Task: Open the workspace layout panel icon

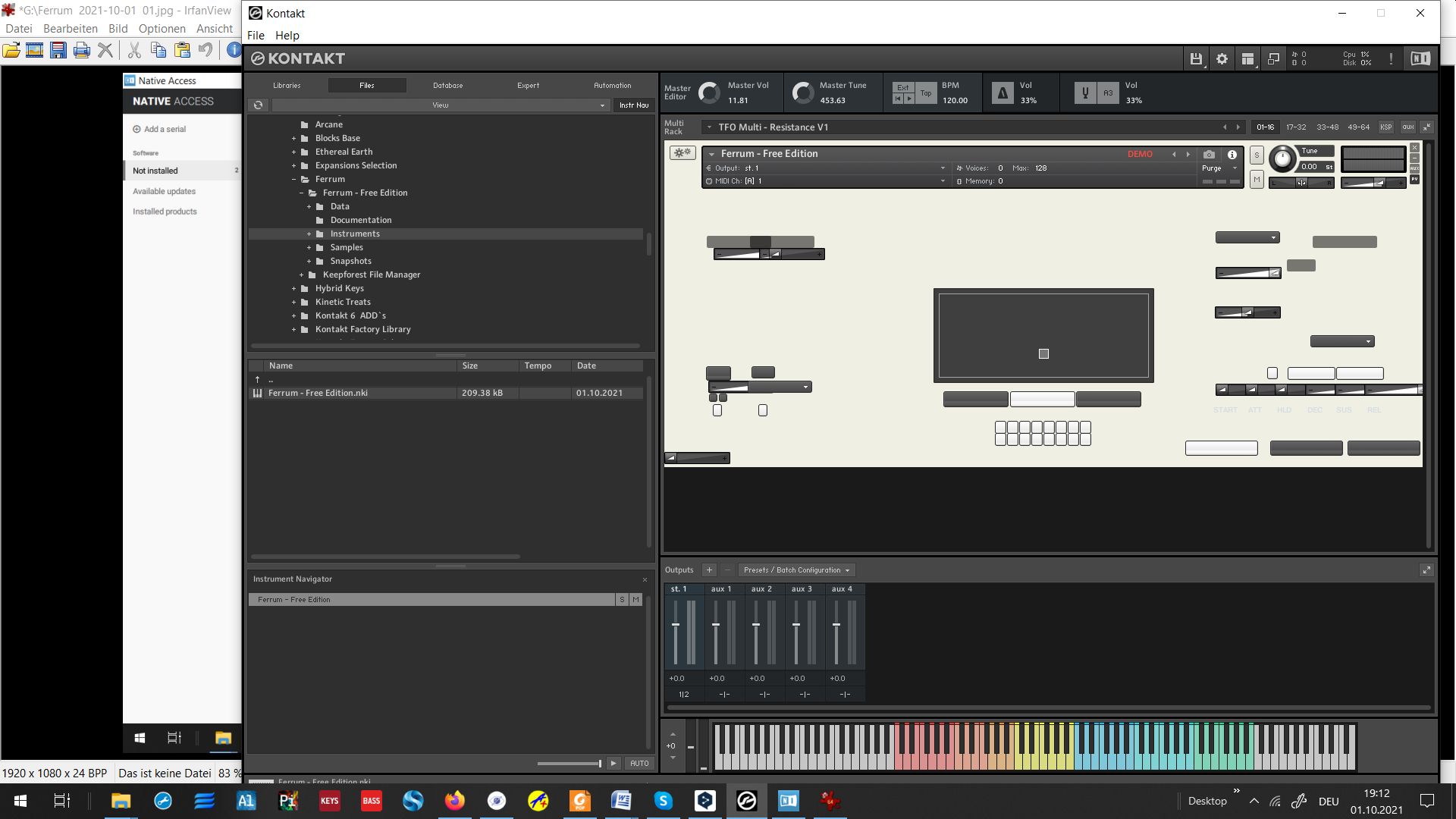Action: coord(1247,59)
